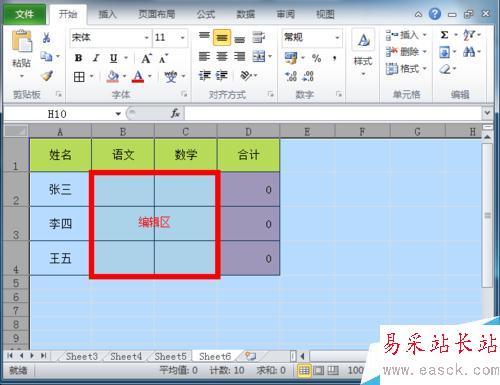
Task: Decrease indent
Action: [x=204, y=76]
